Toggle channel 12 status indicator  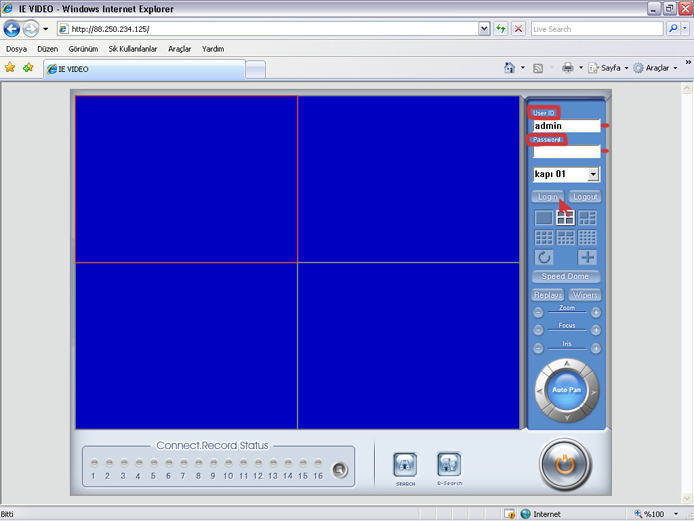click(x=258, y=463)
